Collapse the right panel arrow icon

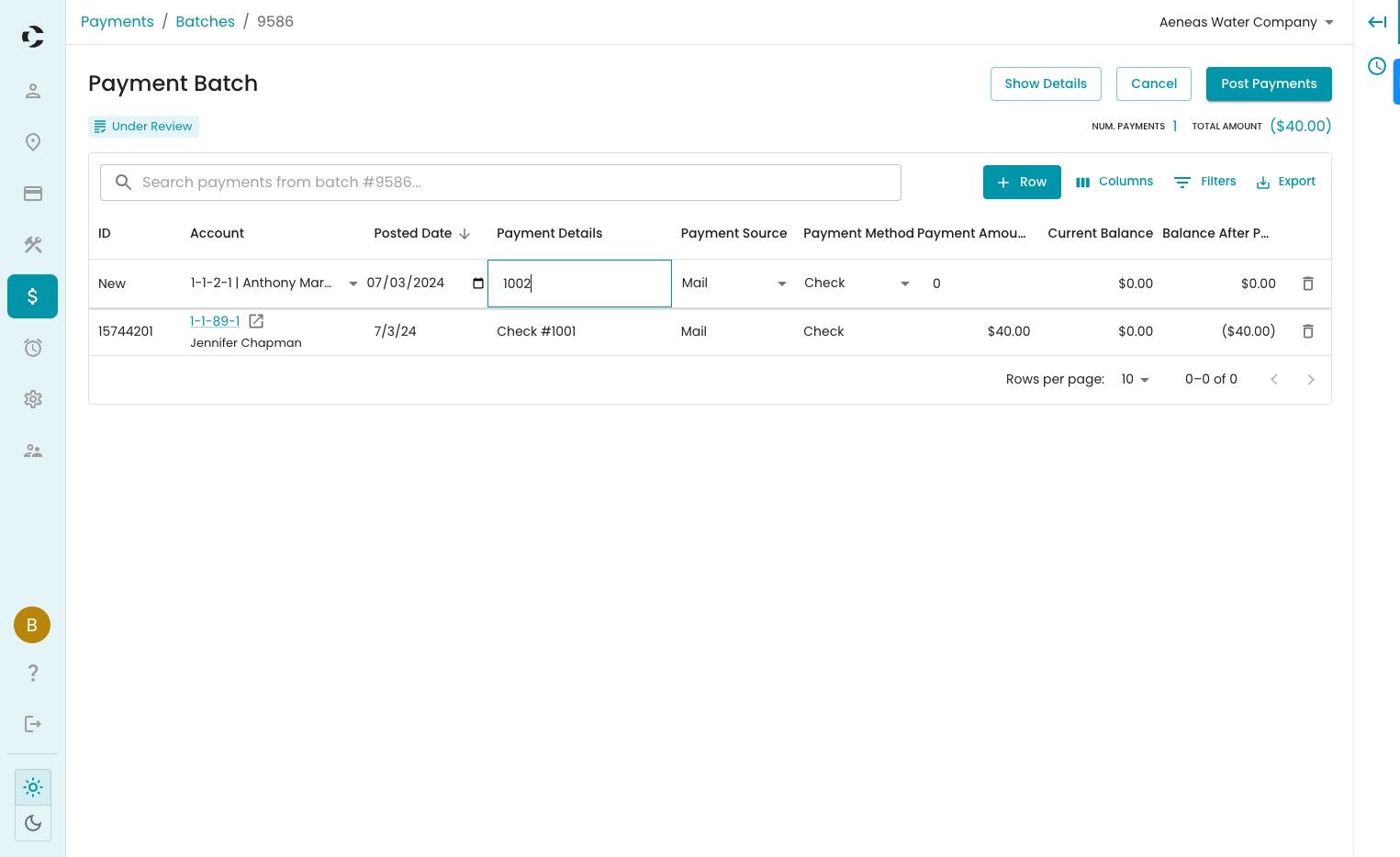1377,22
